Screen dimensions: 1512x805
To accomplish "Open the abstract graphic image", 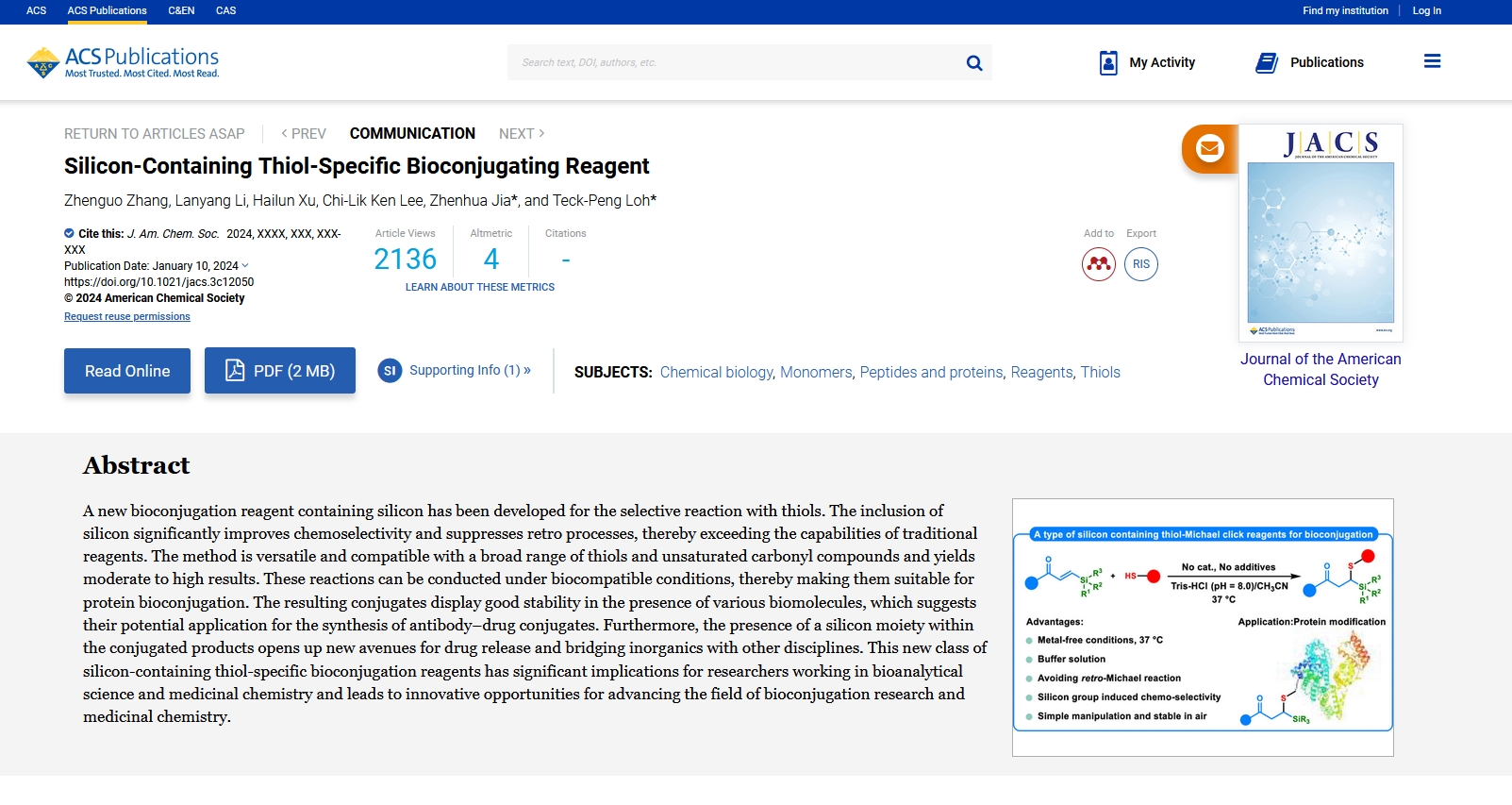I will pyautogui.click(x=1203, y=628).
